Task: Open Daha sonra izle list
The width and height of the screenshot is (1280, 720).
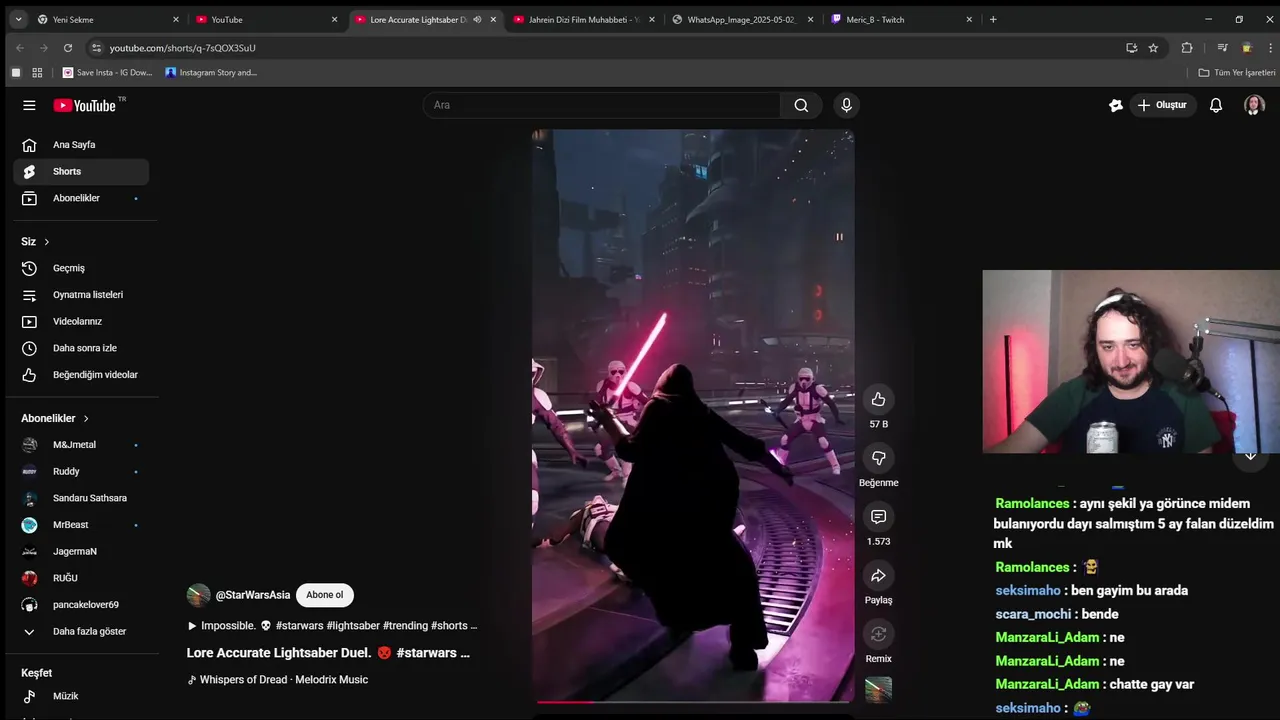Action: pyautogui.click(x=81, y=348)
